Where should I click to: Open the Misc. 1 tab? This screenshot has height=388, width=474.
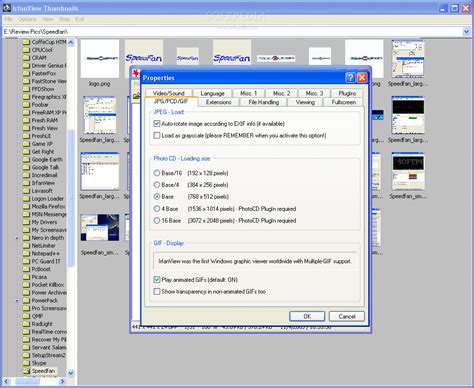249,93
